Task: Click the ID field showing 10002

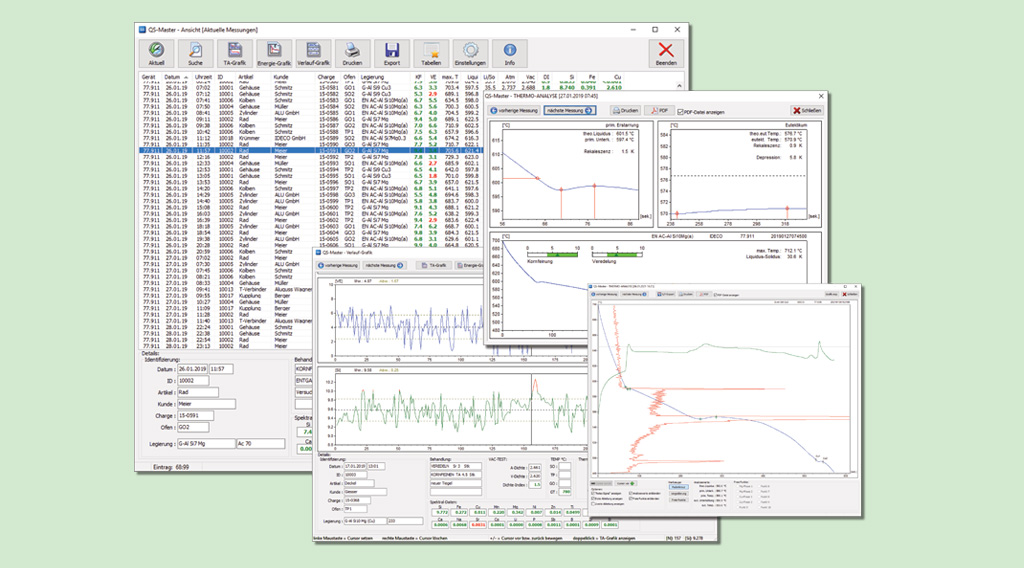Action: click(x=193, y=381)
